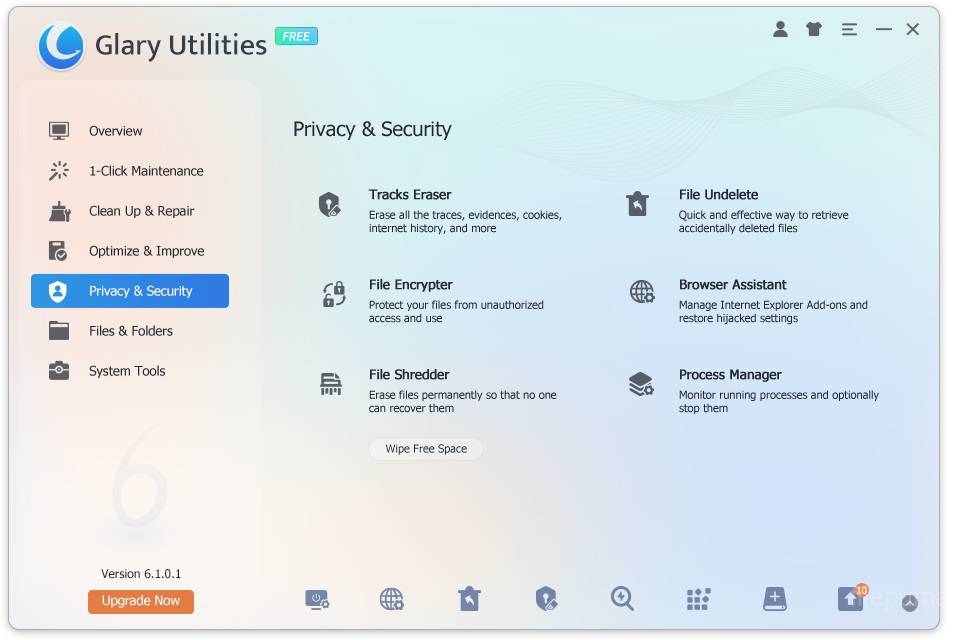Switch to Clean Up & Repair
This screenshot has height=640, width=960.
pyautogui.click(x=141, y=211)
